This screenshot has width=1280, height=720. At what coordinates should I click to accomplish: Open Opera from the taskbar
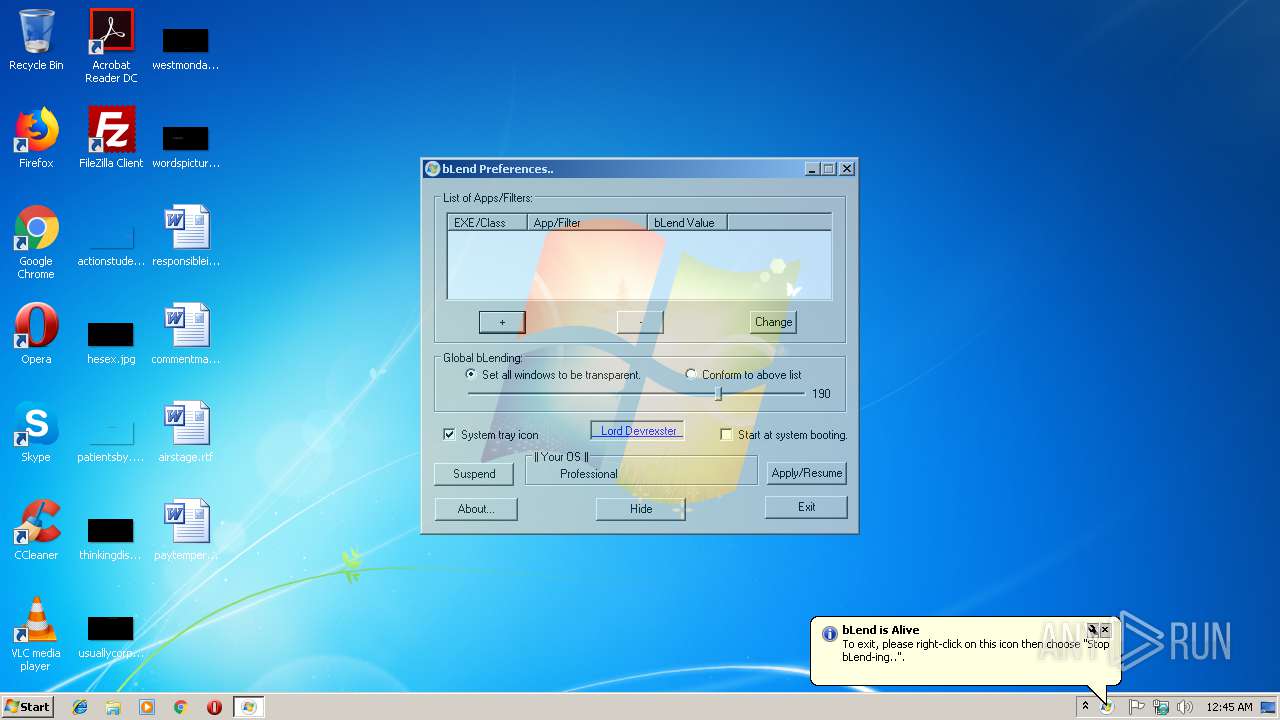[x=214, y=707]
